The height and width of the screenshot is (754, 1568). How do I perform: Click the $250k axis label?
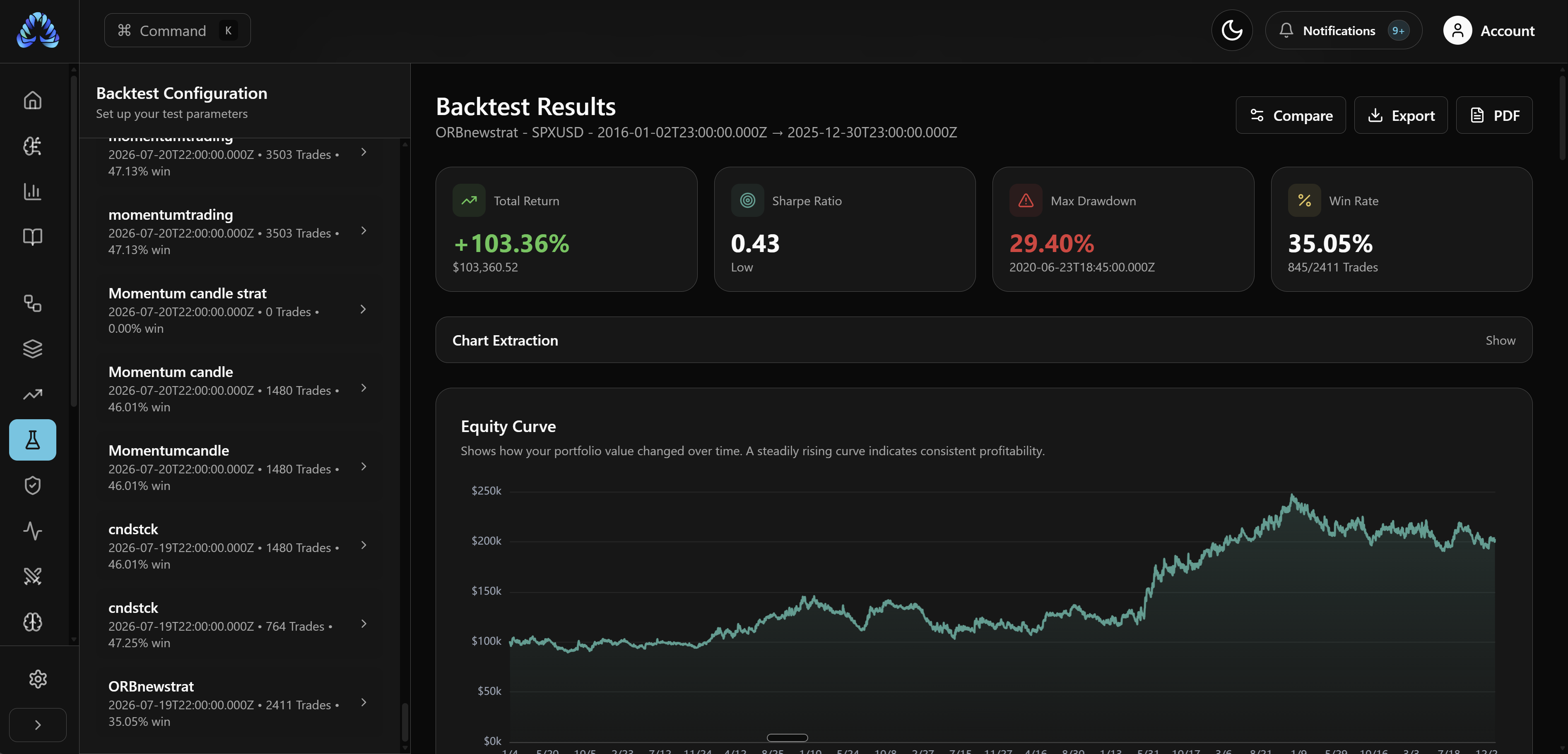click(487, 490)
